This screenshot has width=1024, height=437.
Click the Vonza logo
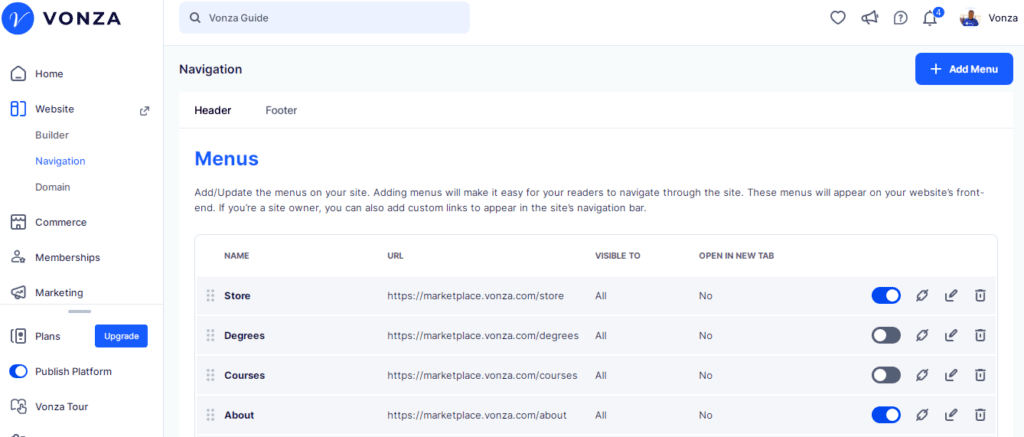point(61,18)
